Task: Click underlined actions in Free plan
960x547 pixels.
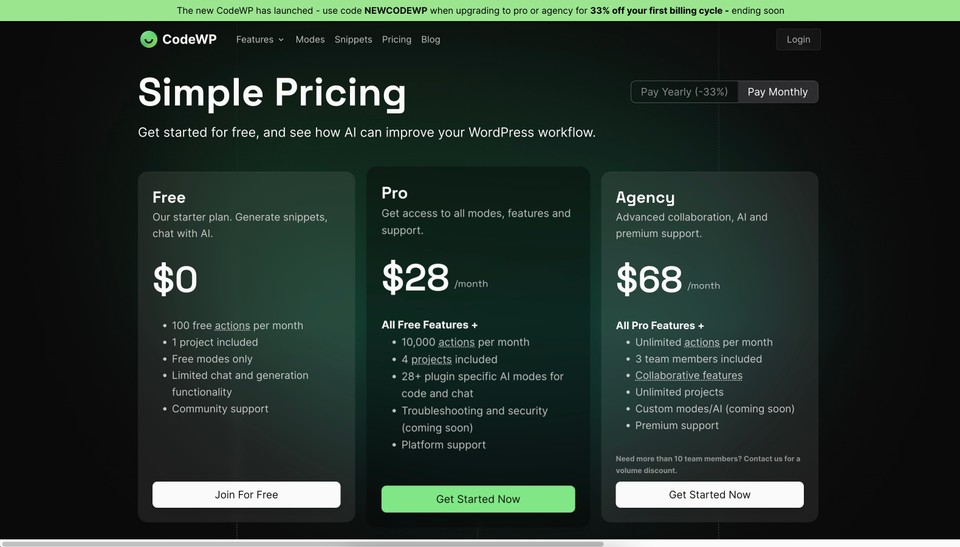Action: coord(232,326)
